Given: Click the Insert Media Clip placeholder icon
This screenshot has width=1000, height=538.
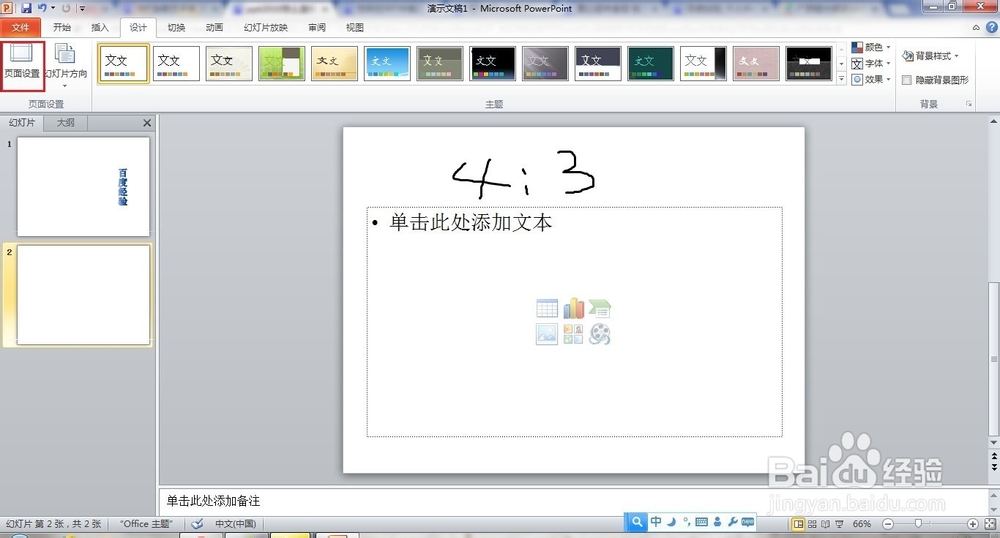Looking at the screenshot, I should coord(599,334).
